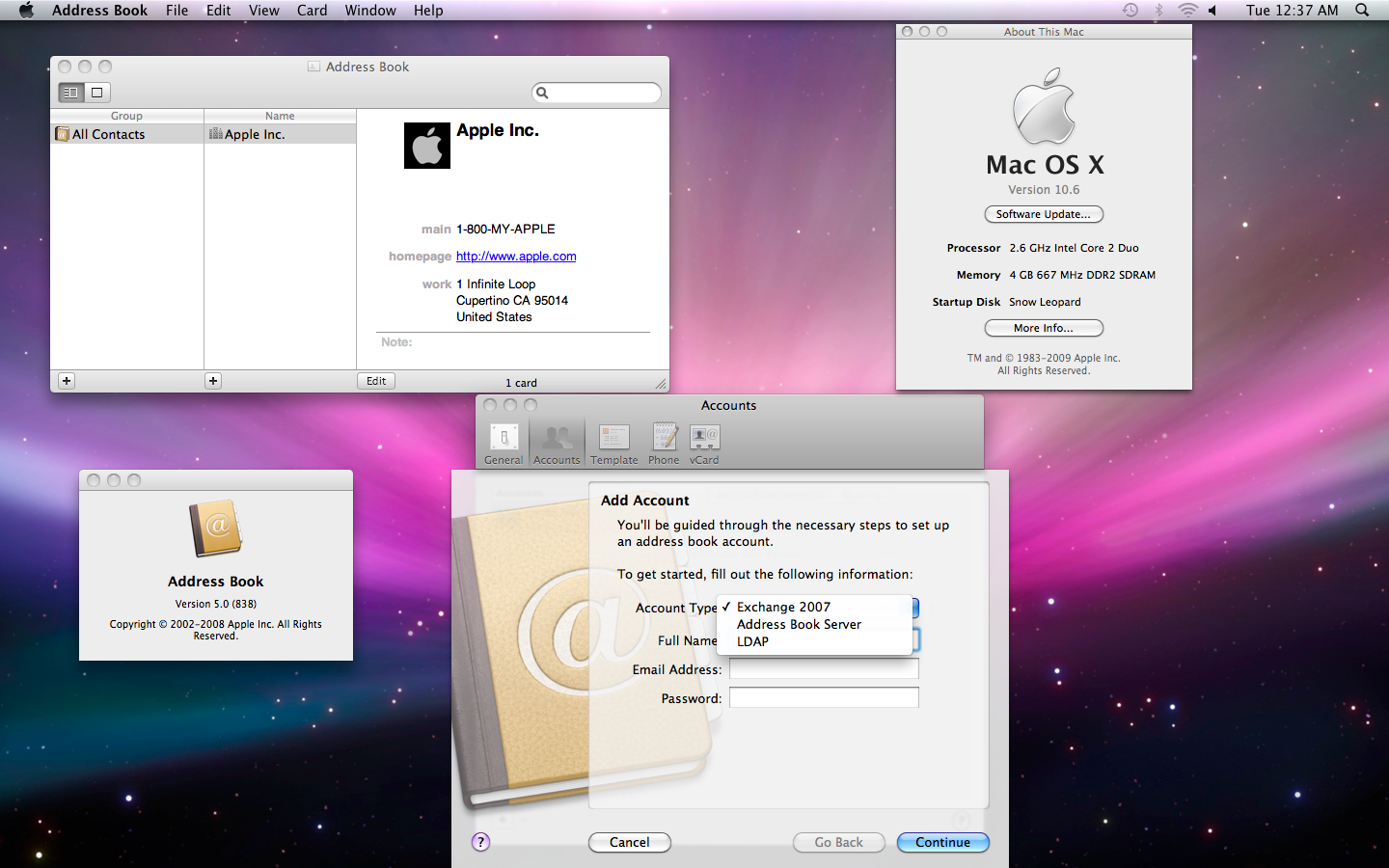Open the Address Book application menu
1389x868 pixels.
tap(99, 11)
